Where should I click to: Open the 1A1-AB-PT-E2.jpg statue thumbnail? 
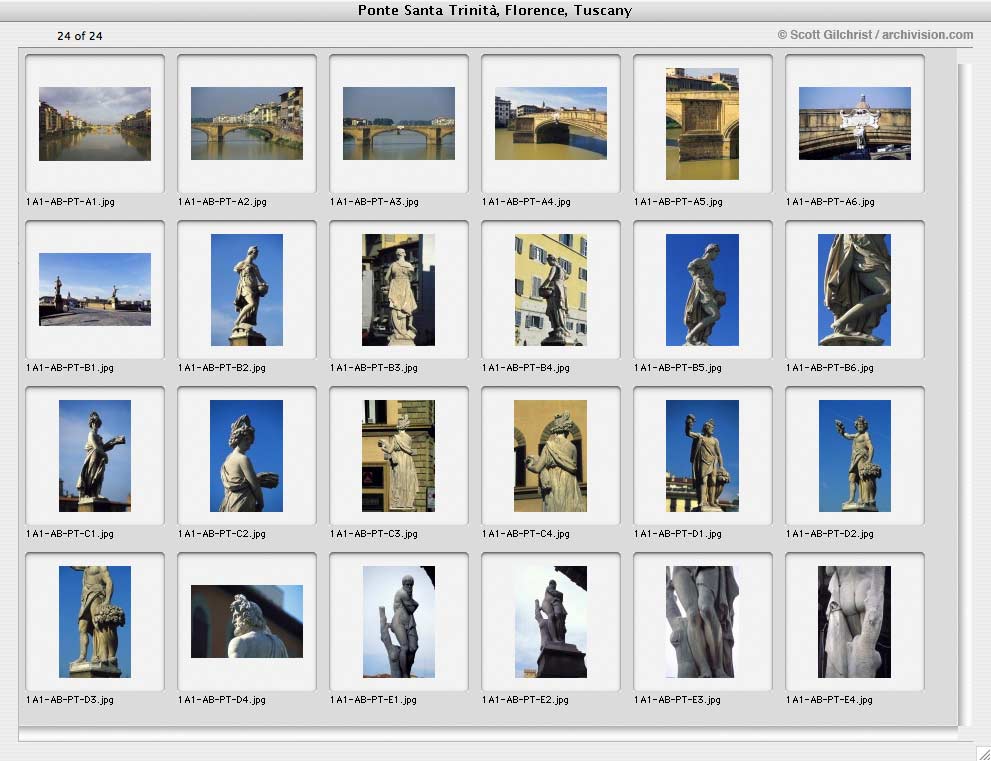coord(550,622)
